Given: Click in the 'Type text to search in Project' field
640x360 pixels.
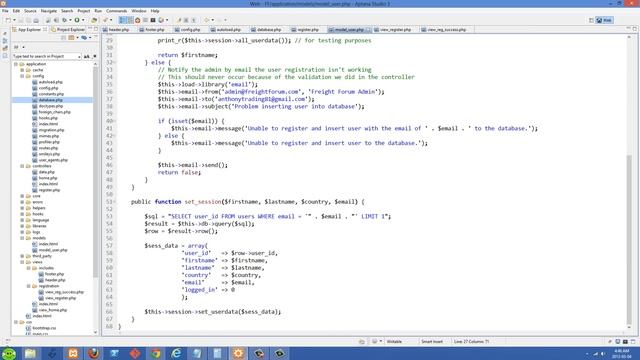Looking at the screenshot, I should [46, 56].
